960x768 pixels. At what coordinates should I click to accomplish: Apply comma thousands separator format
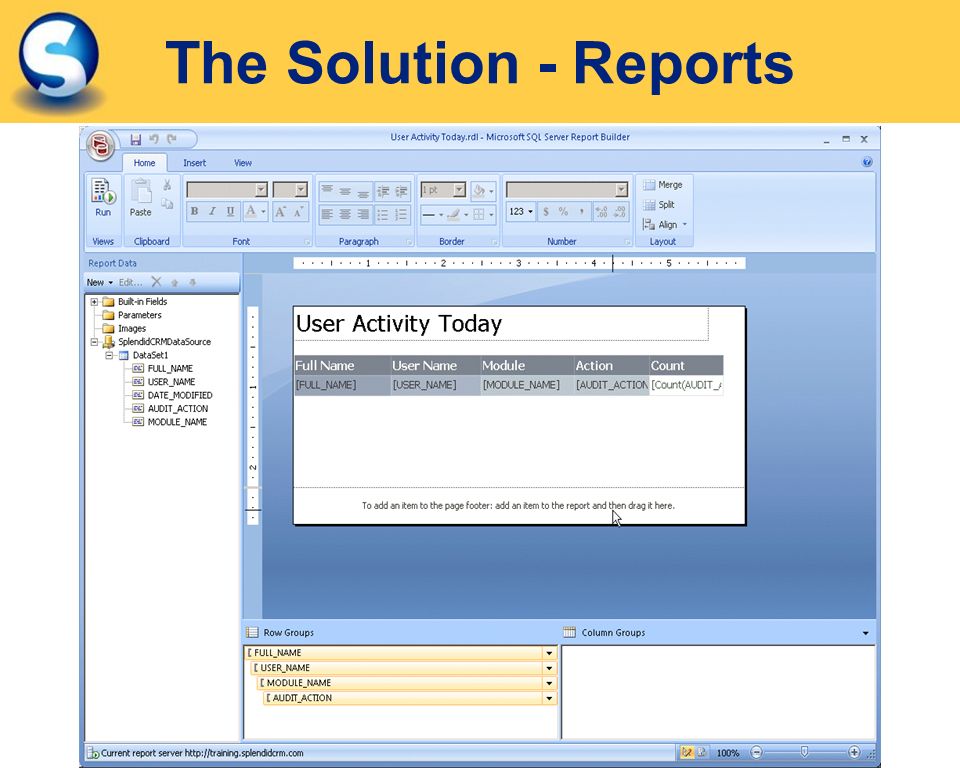click(581, 212)
